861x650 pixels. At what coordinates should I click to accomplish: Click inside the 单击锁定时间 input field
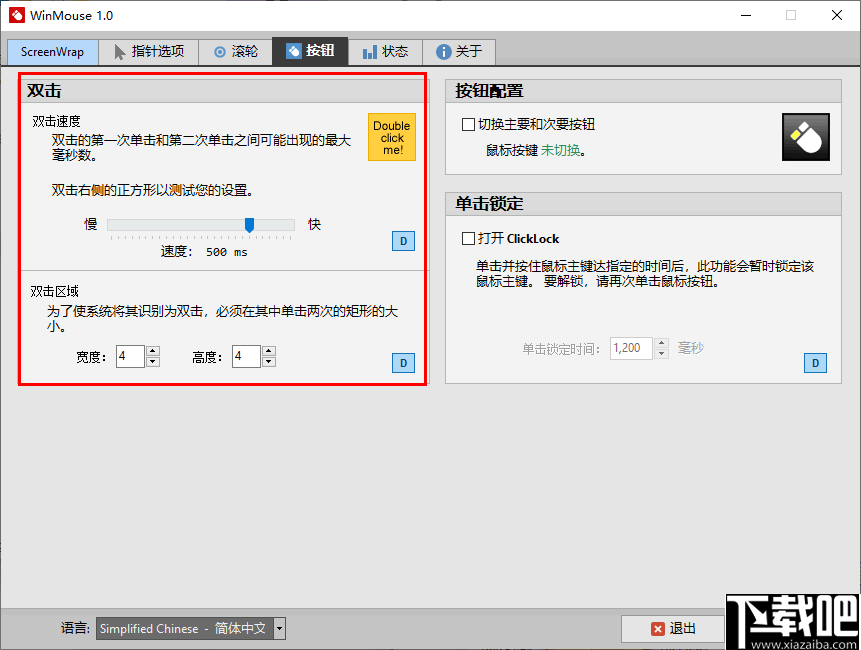630,348
